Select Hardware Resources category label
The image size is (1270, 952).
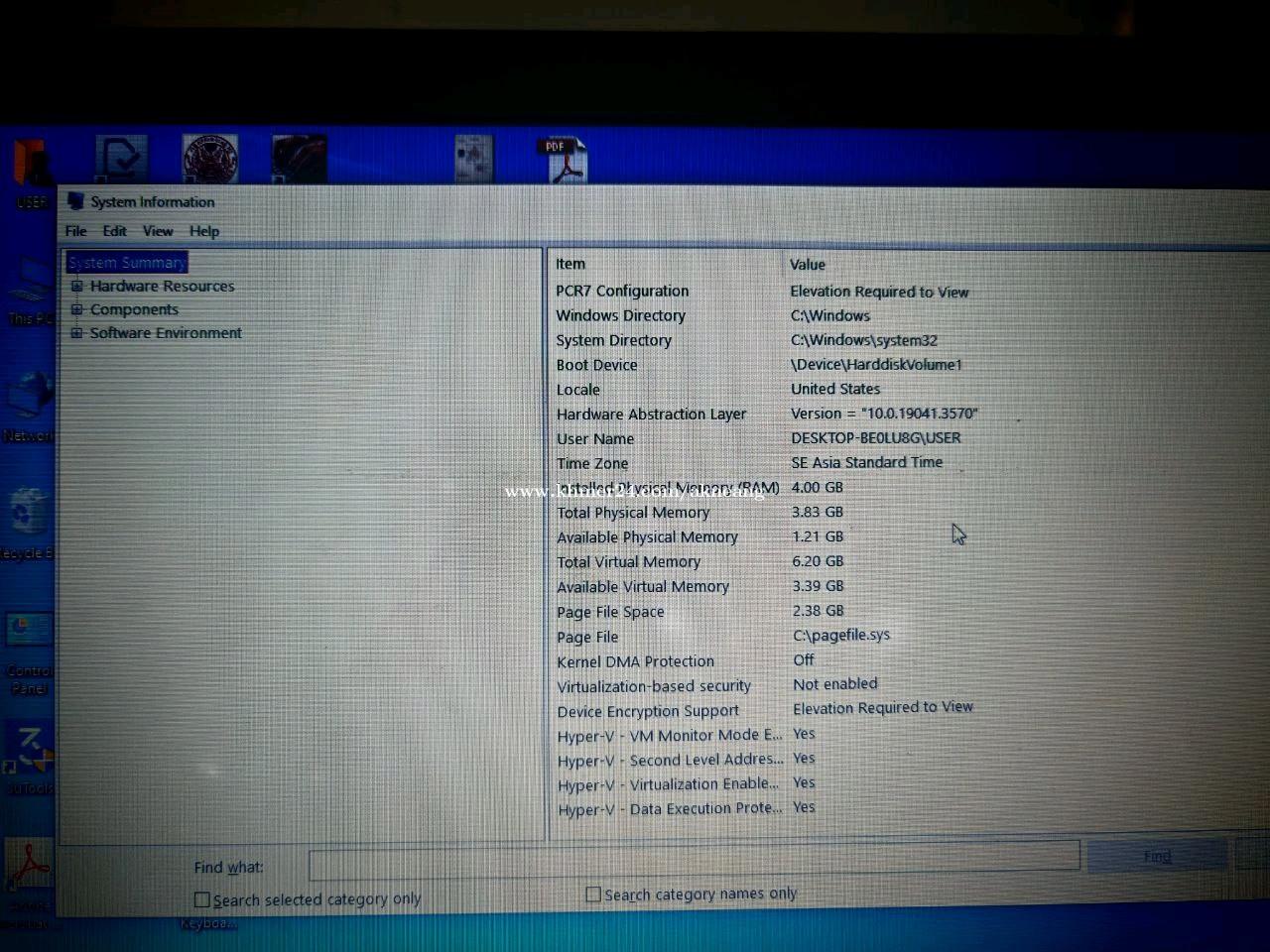click(163, 286)
